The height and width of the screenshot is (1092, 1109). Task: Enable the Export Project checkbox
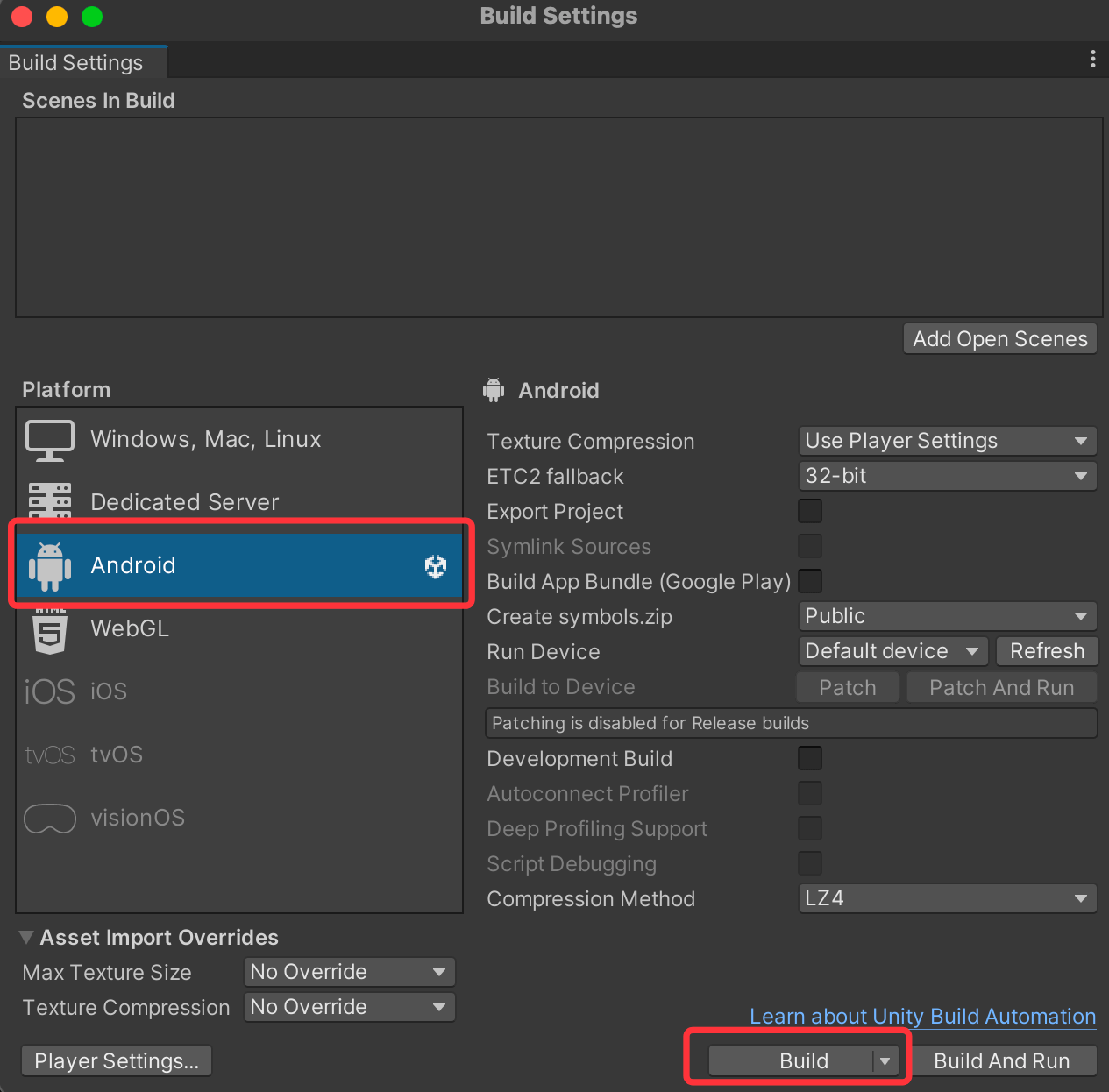(x=810, y=511)
